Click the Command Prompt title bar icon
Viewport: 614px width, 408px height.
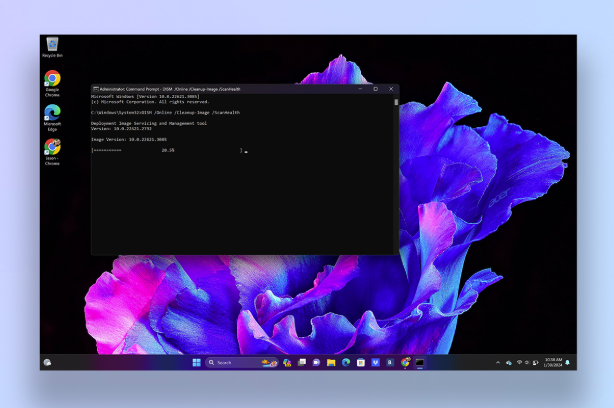click(x=96, y=88)
